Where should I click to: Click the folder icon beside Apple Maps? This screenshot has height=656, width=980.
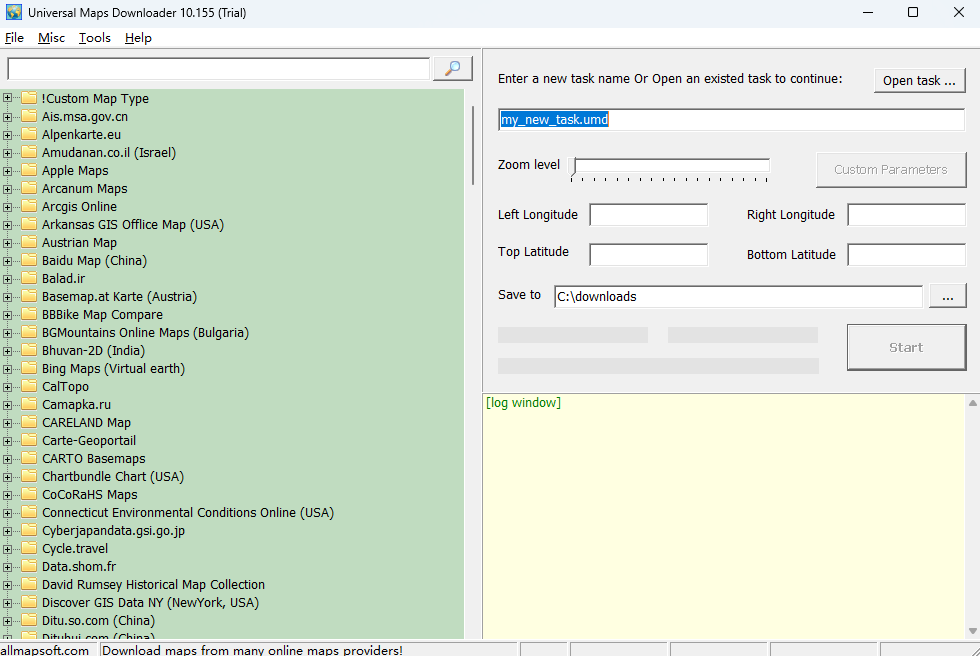[28, 170]
